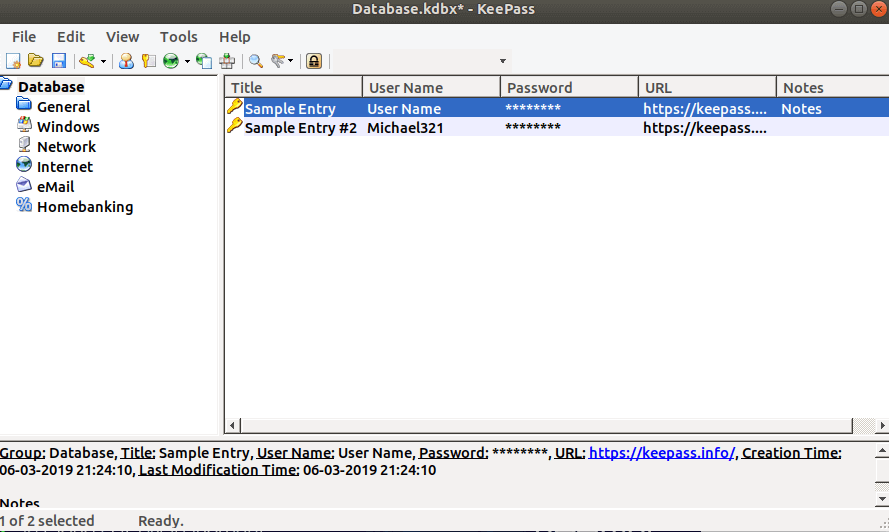Click the User Name cell of Sample Entry
889x532 pixels.
pyautogui.click(x=404, y=108)
